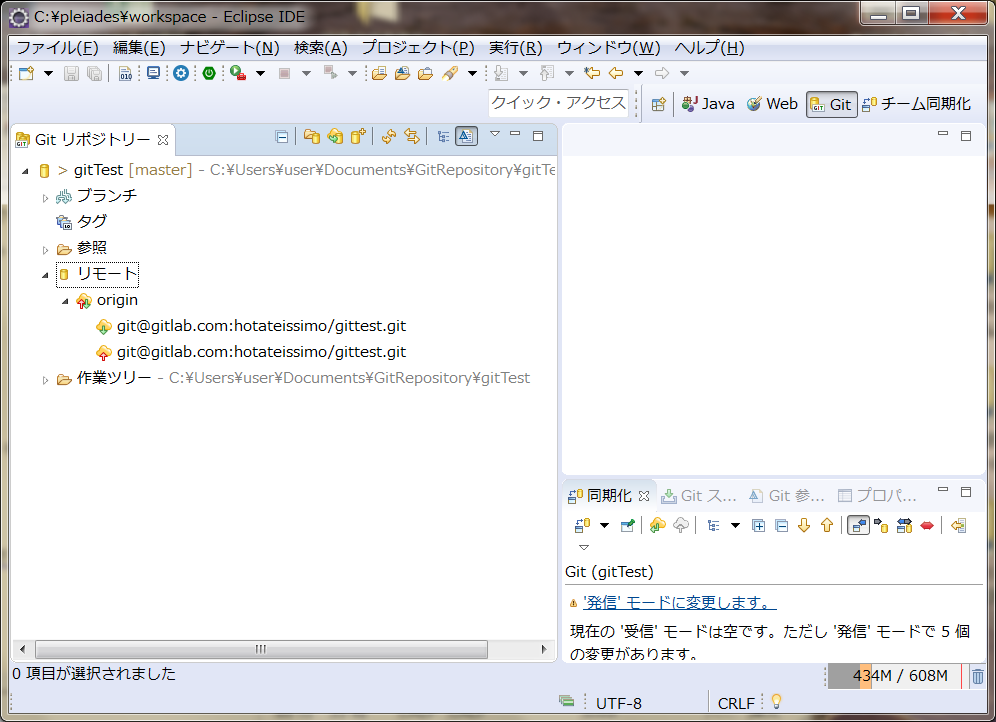
Task: Open the dropdown beside Run with coverage icon
Action: tap(260, 74)
